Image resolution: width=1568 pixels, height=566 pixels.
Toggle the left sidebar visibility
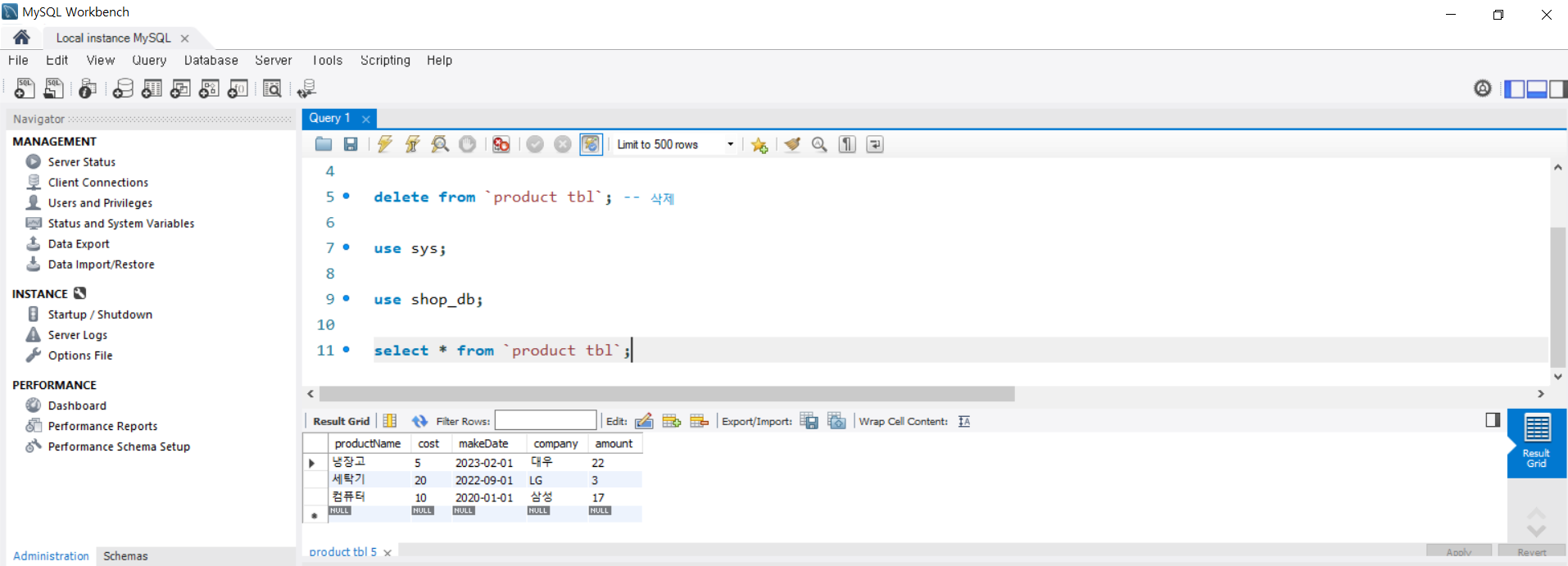pos(1514,88)
